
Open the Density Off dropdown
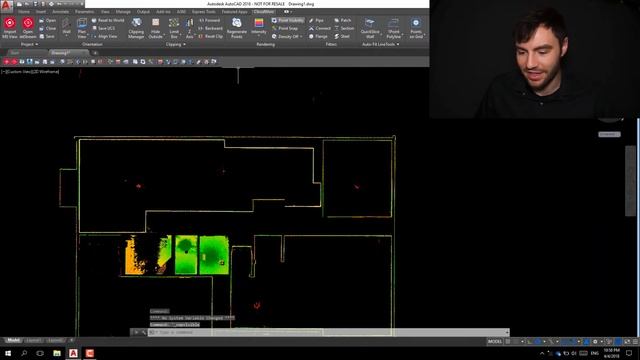(x=287, y=36)
